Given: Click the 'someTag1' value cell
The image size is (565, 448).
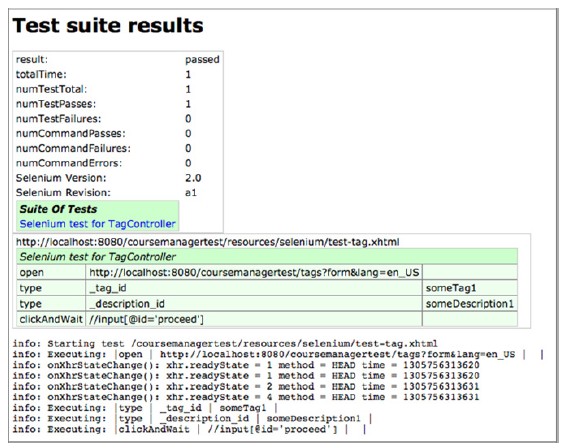Looking at the screenshot, I should coord(470,288).
